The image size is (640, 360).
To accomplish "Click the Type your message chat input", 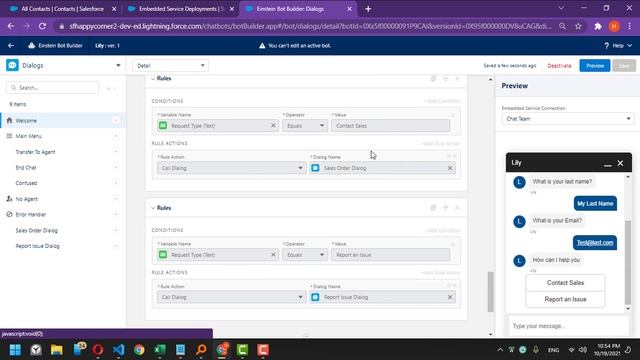I will (568, 326).
